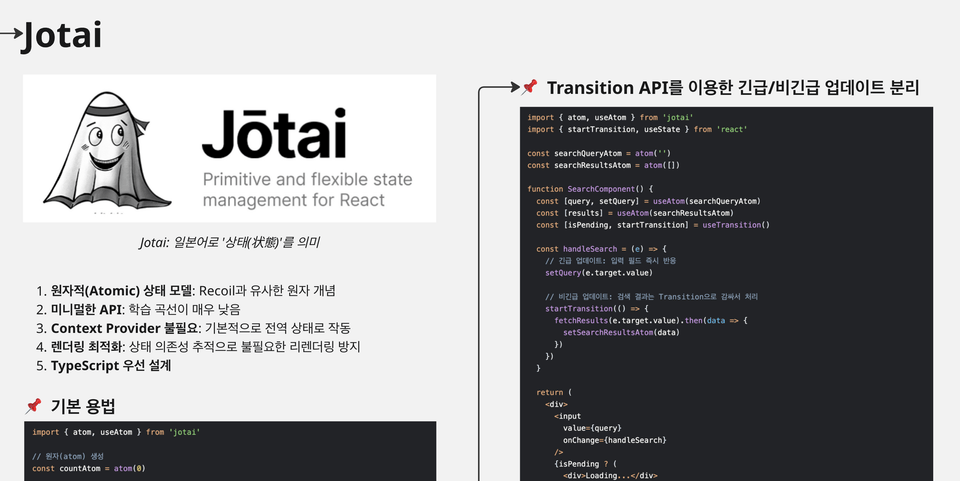The width and height of the screenshot is (960, 481).
Task: Click heading "Transition API를 이용한 긴급/비긴급 업데이트 분리"
Action: [x=733, y=88]
